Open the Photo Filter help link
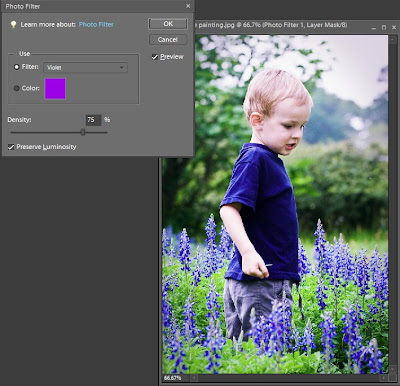This screenshot has height=386, width=400. click(x=96, y=24)
